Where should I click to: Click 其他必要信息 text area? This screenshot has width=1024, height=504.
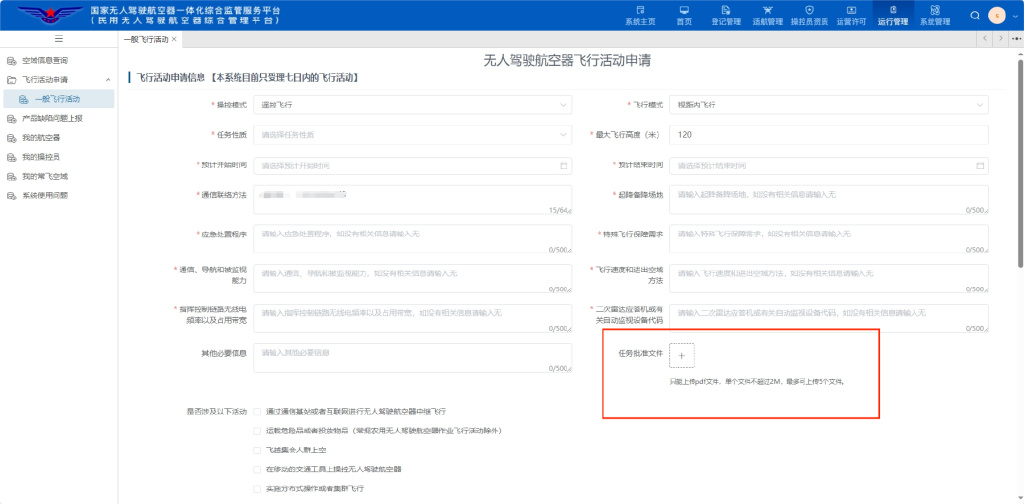click(x=413, y=358)
